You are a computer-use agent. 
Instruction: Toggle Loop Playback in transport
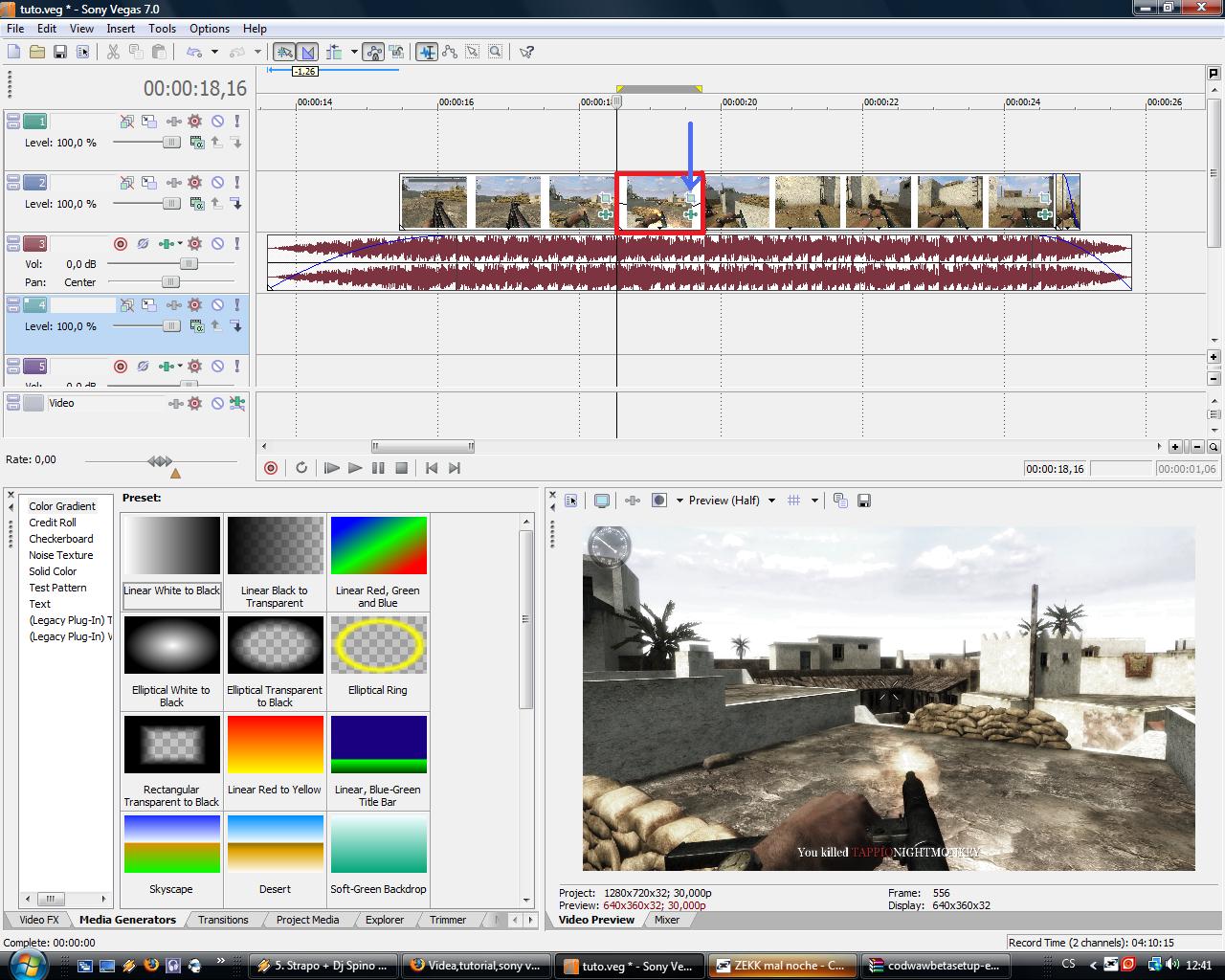(x=301, y=468)
